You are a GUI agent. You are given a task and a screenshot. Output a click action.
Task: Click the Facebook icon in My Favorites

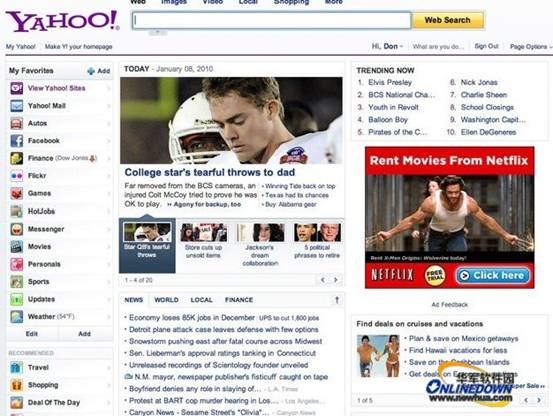coord(17,141)
